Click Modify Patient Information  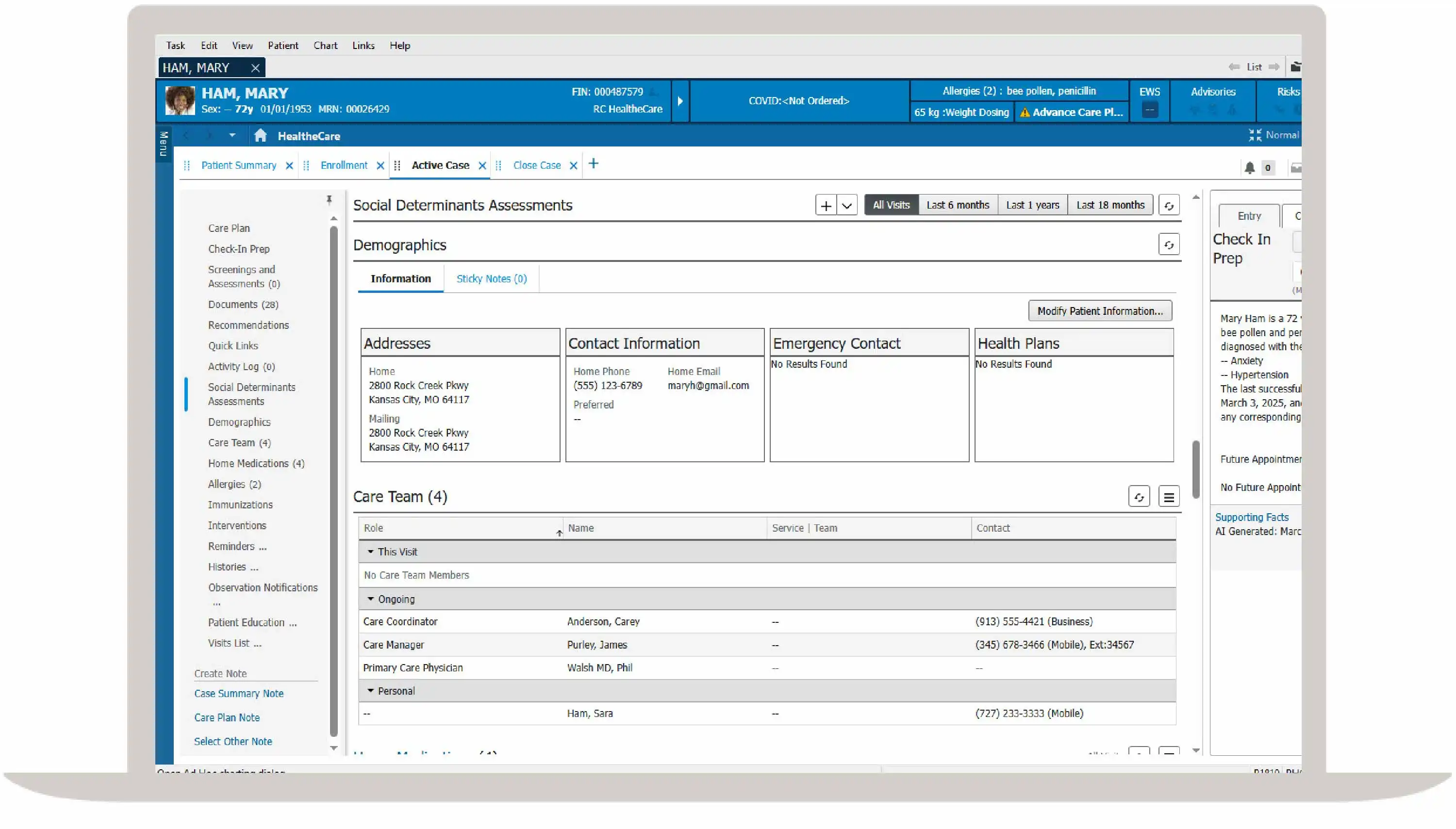pyautogui.click(x=1100, y=311)
